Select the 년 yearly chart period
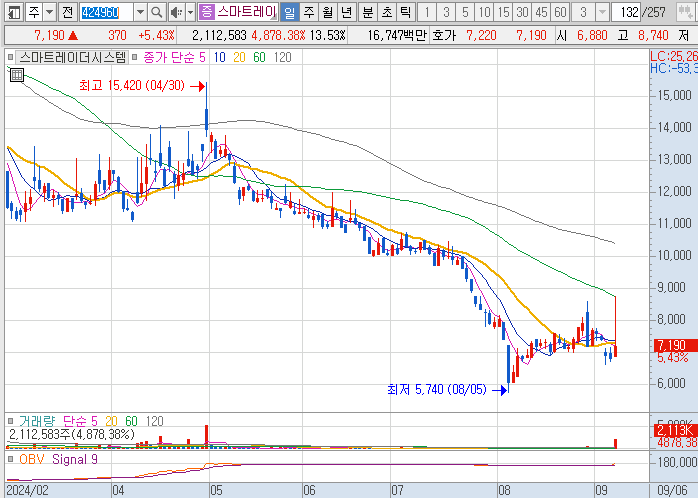Image resolution: width=698 pixels, height=498 pixels. (346, 12)
